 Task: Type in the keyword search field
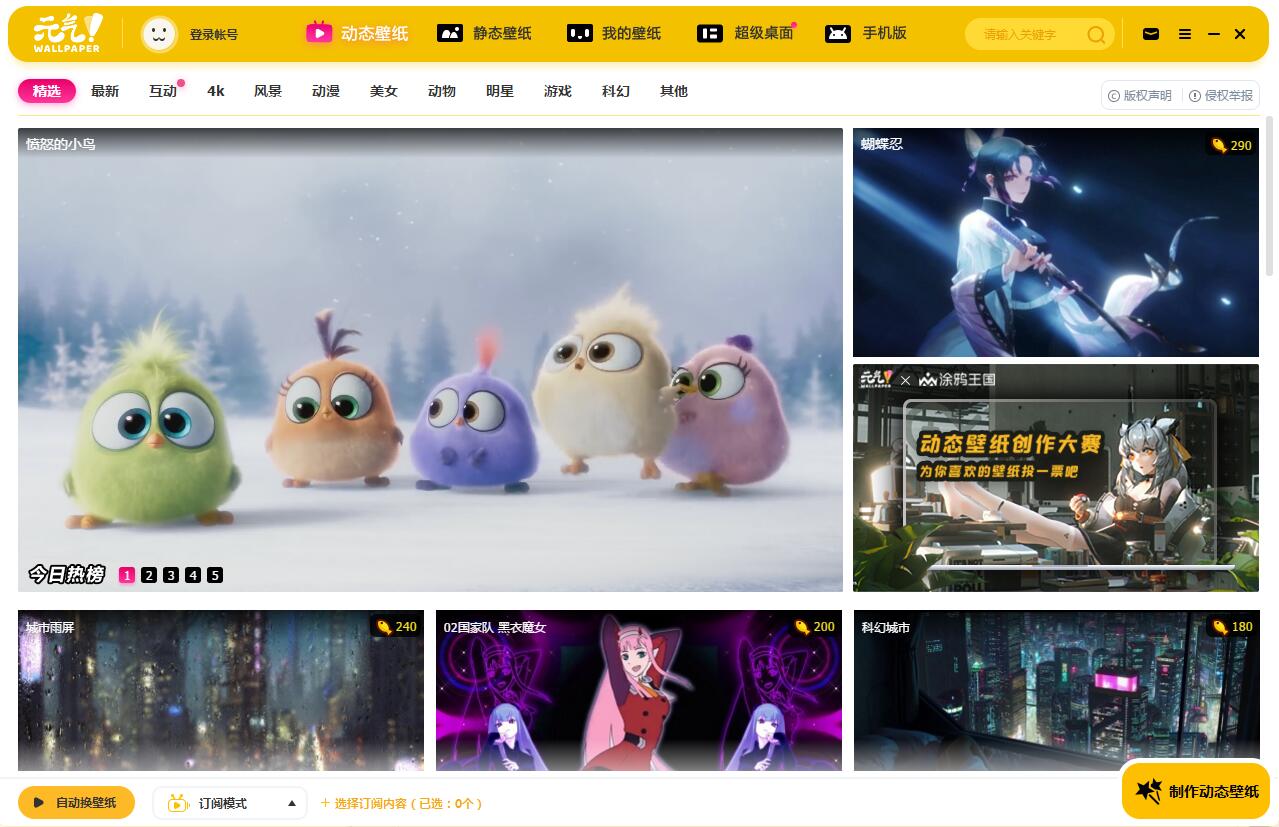click(1028, 35)
